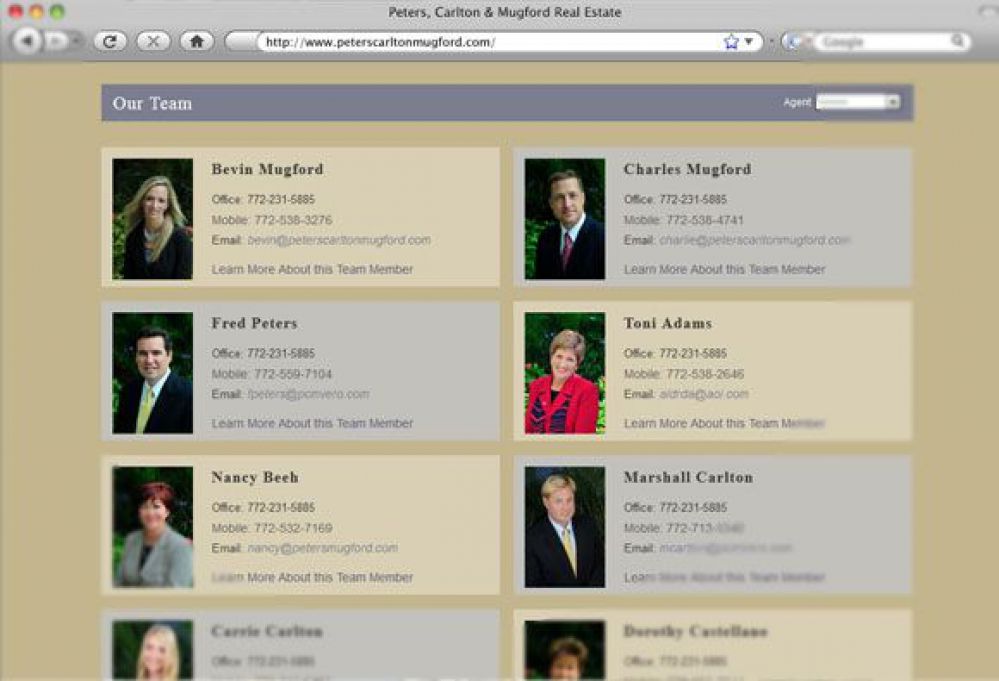
Task: Stop loading with the X button
Action: tap(154, 41)
